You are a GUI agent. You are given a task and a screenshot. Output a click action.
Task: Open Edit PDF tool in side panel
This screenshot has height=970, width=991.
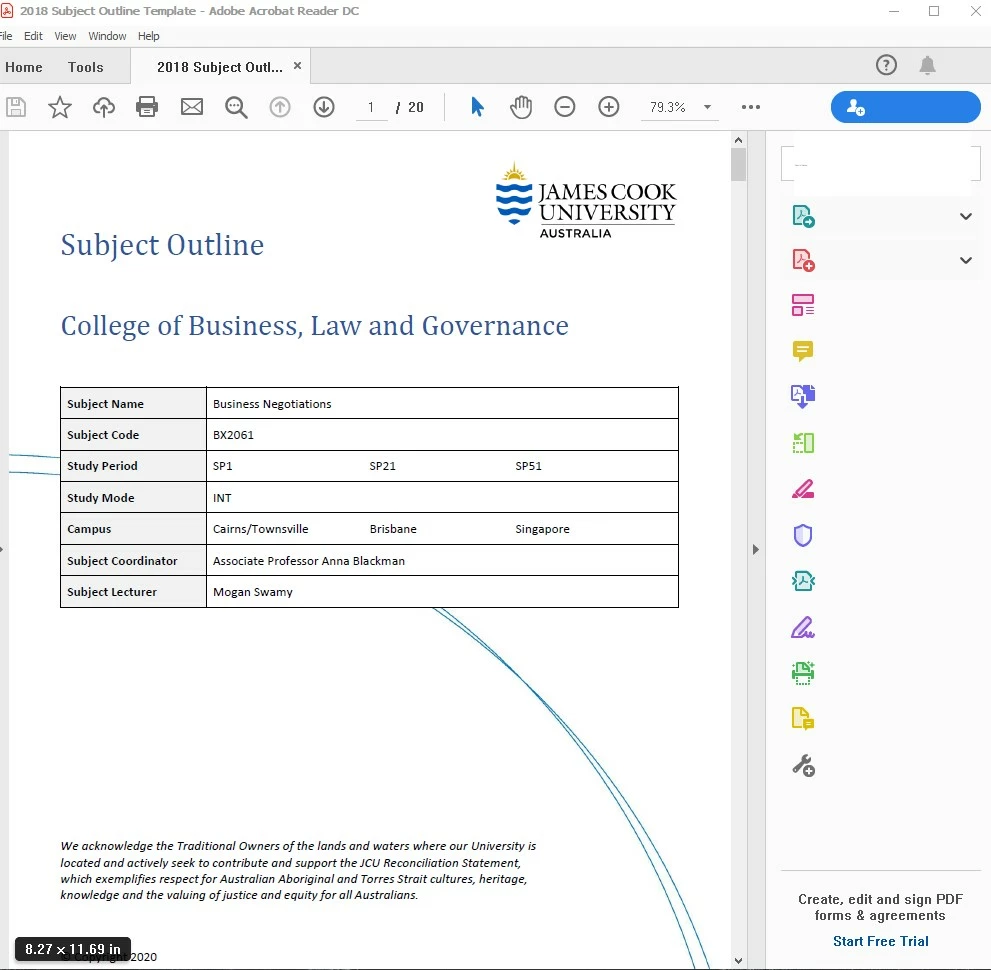pos(803,305)
